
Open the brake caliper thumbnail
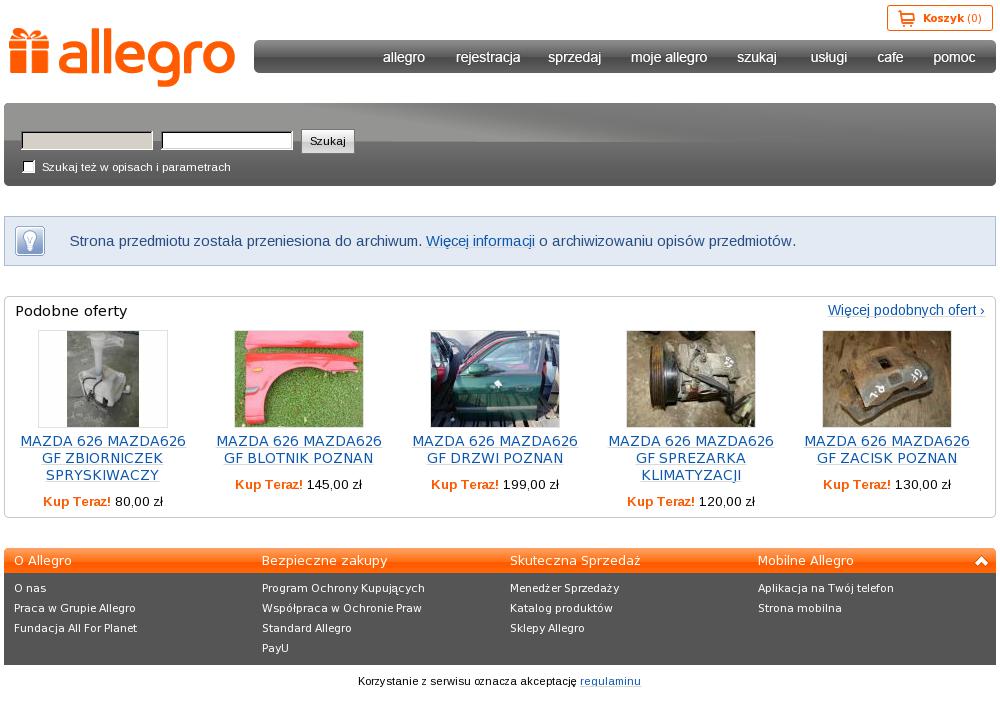point(886,379)
